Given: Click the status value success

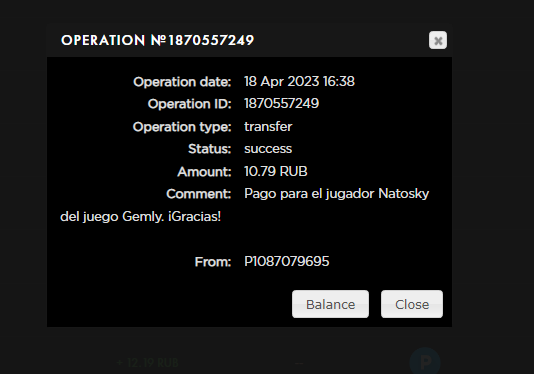Looking at the screenshot, I should point(268,149).
